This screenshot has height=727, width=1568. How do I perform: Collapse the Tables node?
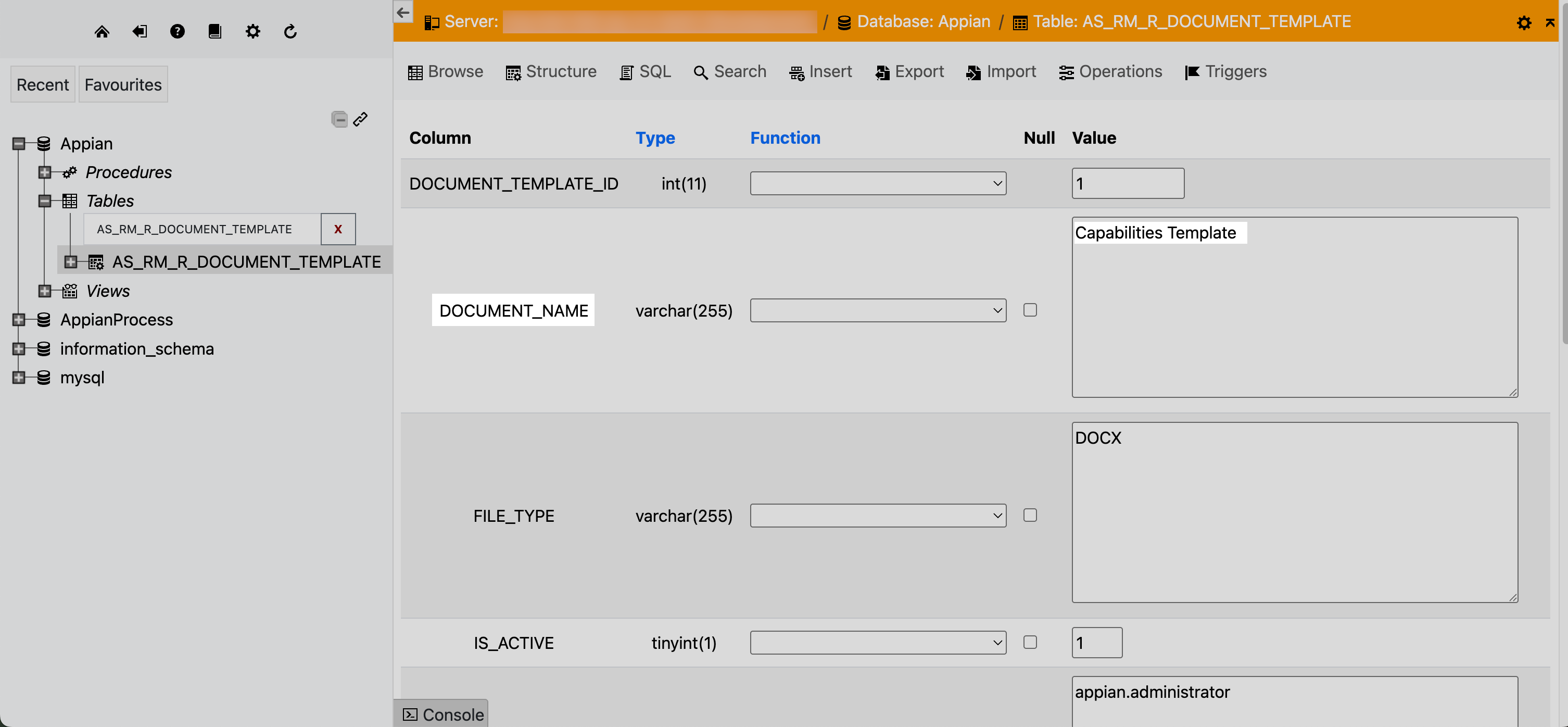point(44,201)
